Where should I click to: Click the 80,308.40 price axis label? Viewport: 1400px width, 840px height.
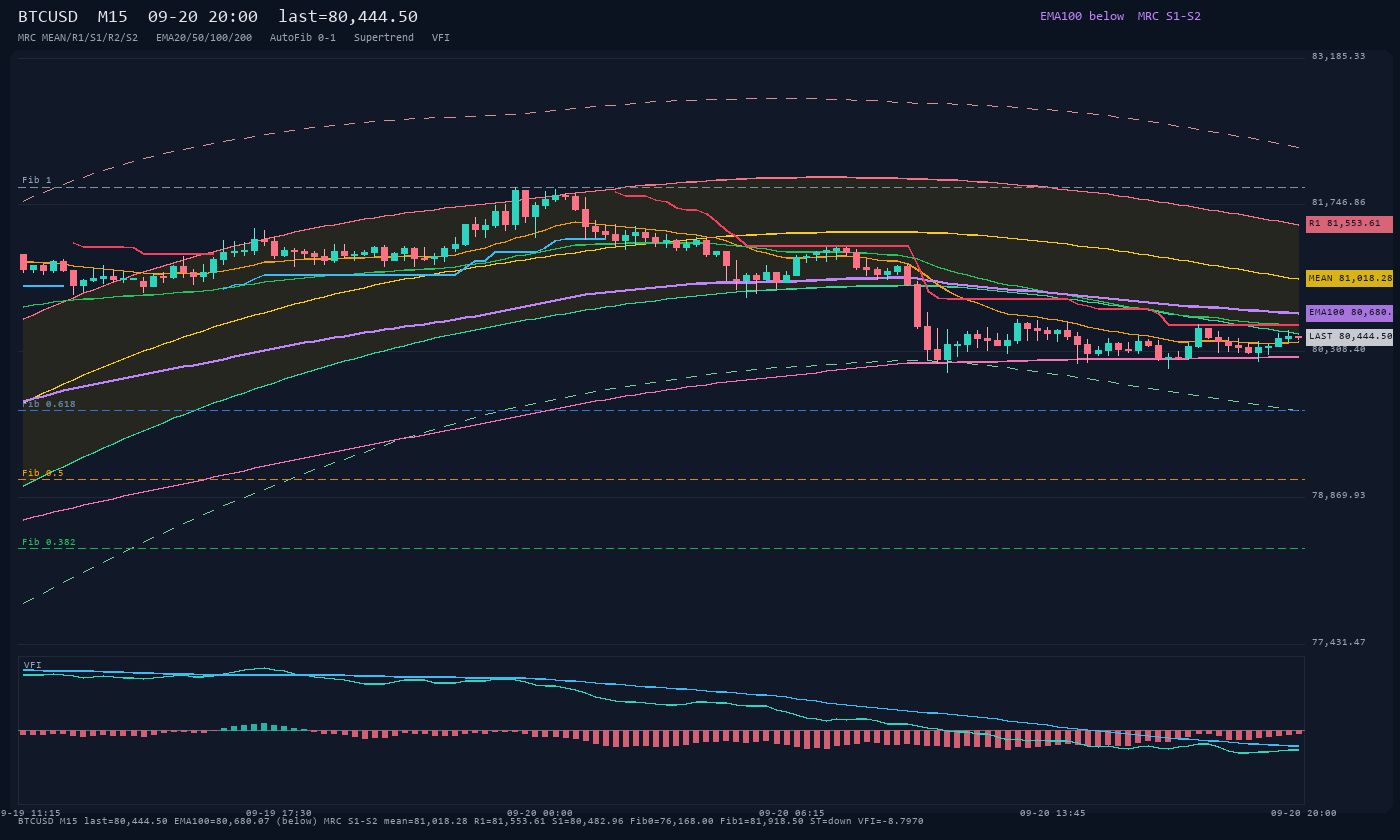pyautogui.click(x=1338, y=349)
